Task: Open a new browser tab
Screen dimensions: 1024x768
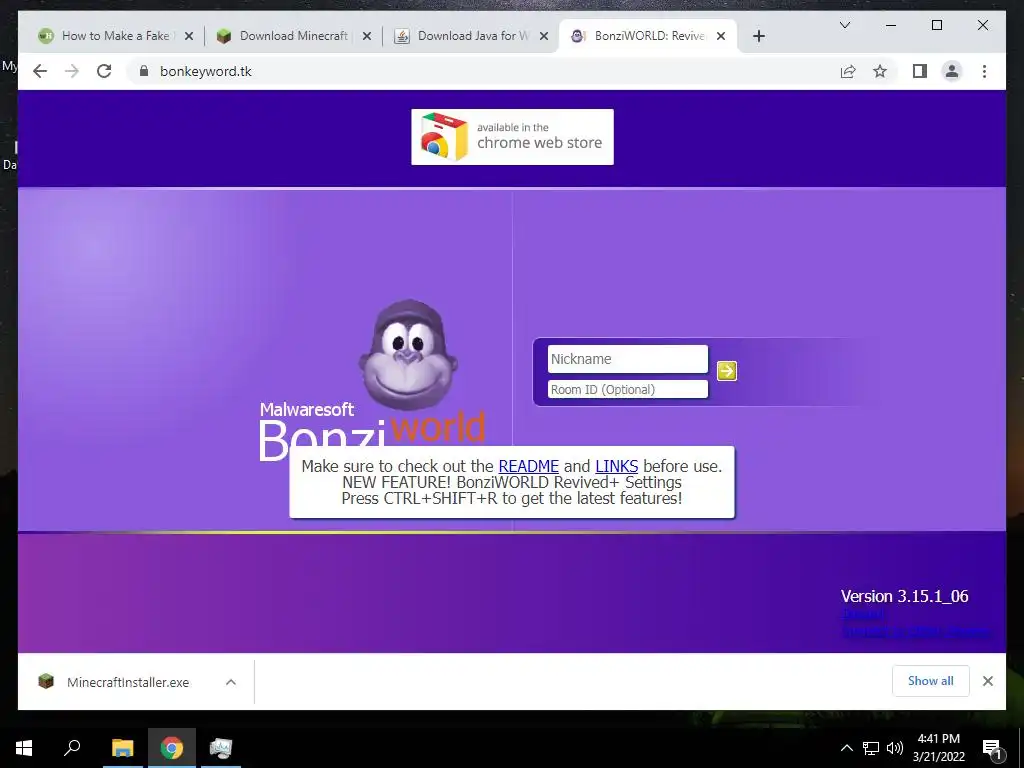Action: tap(758, 36)
